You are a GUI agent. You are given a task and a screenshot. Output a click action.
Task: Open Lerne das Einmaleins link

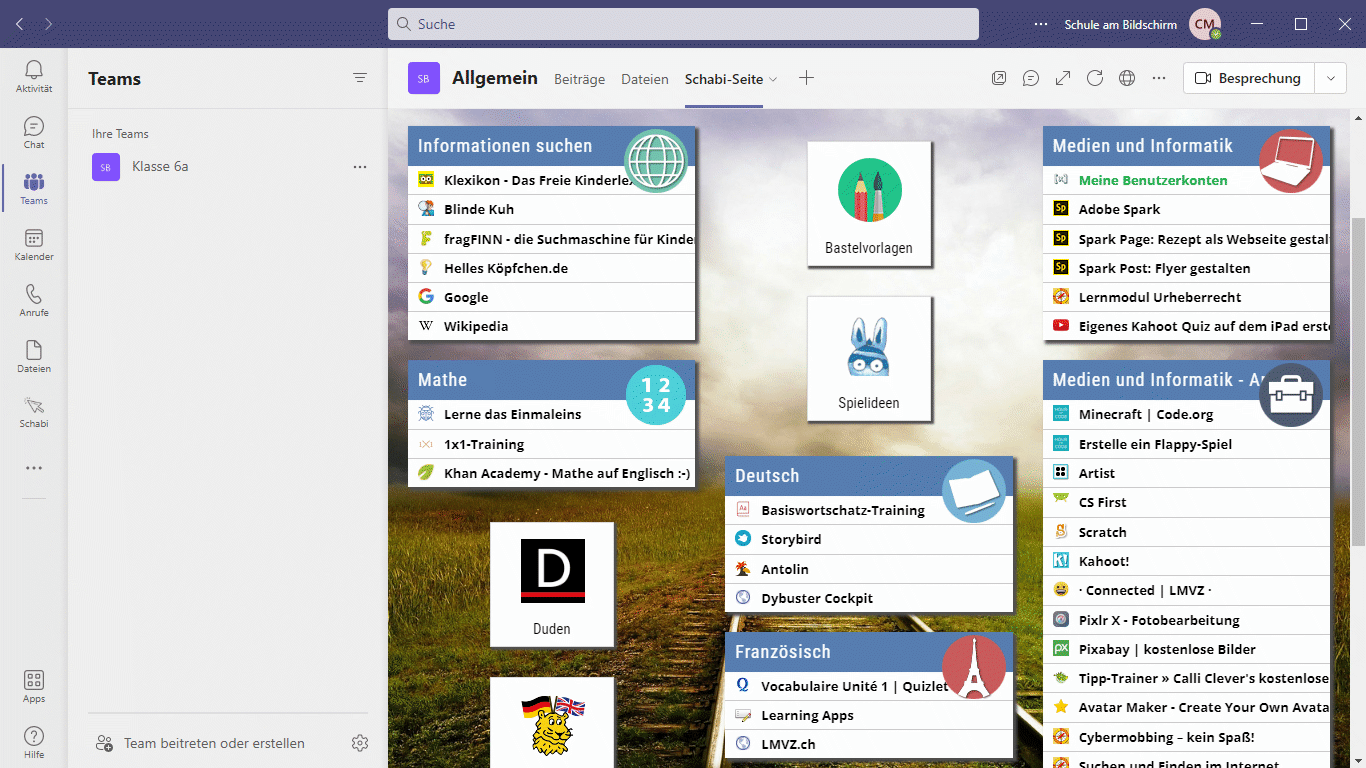[x=552, y=414]
